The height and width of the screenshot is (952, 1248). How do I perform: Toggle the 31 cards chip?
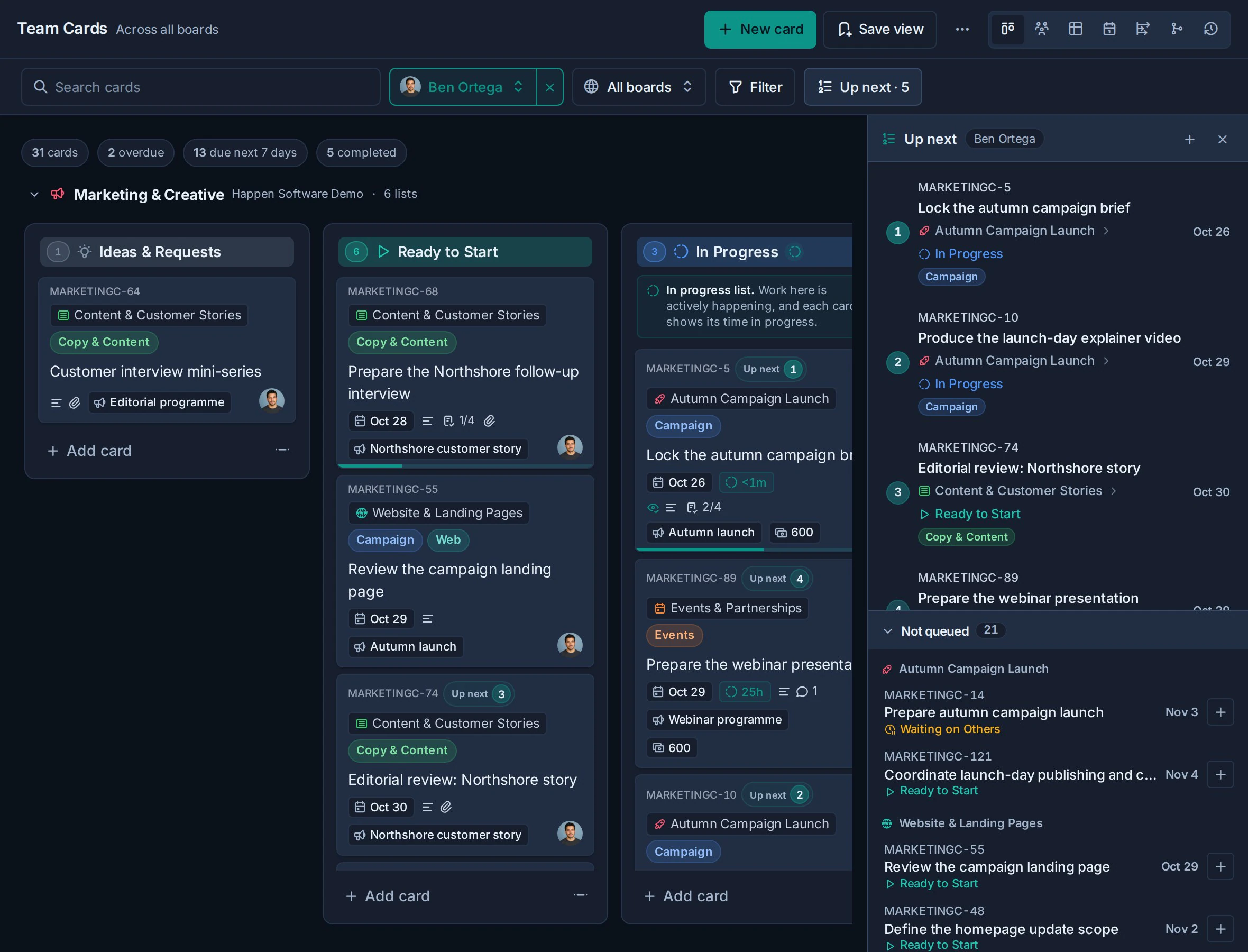(x=54, y=153)
